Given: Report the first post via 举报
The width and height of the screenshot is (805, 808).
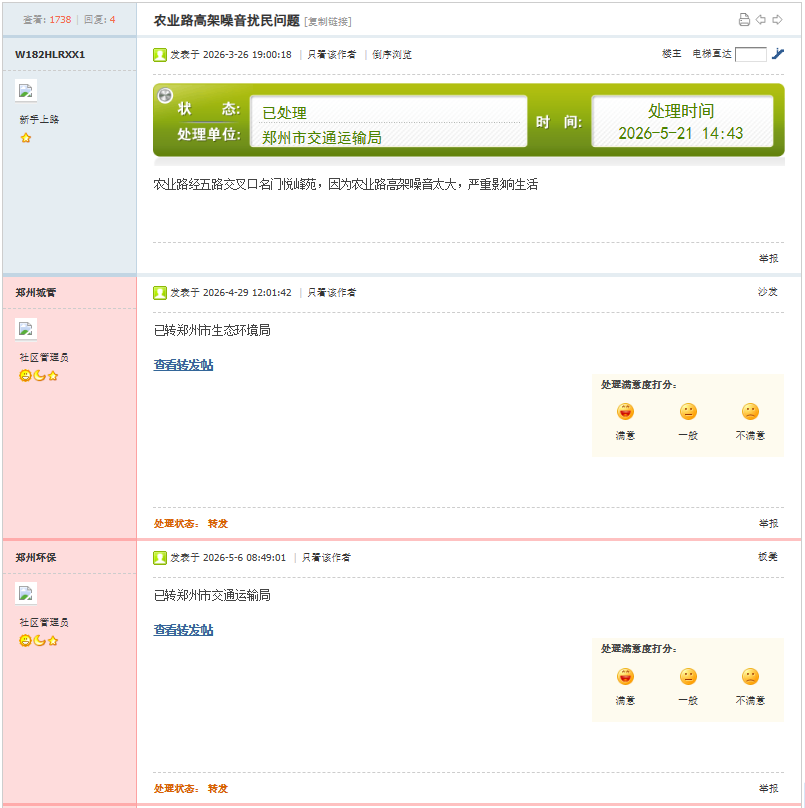Looking at the screenshot, I should click(x=768, y=258).
